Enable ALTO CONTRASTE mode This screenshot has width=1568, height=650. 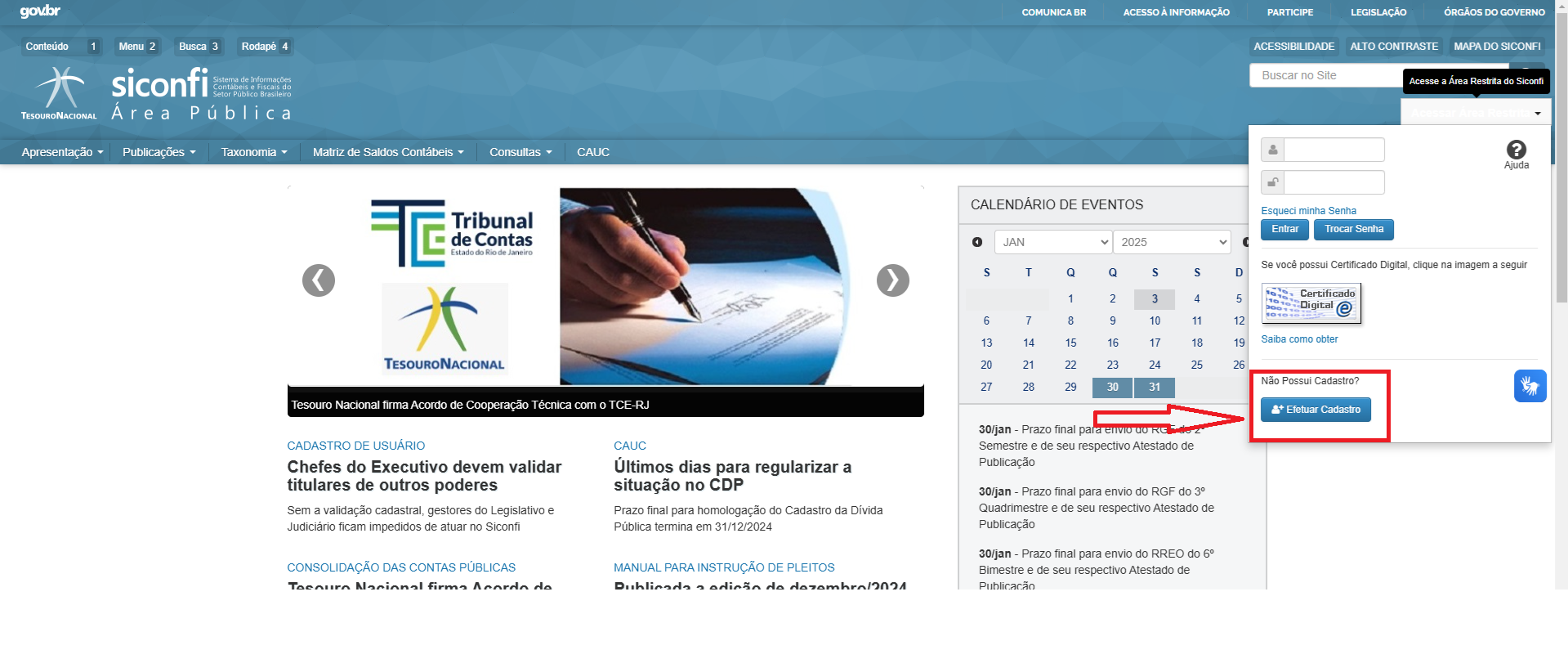tap(1393, 47)
